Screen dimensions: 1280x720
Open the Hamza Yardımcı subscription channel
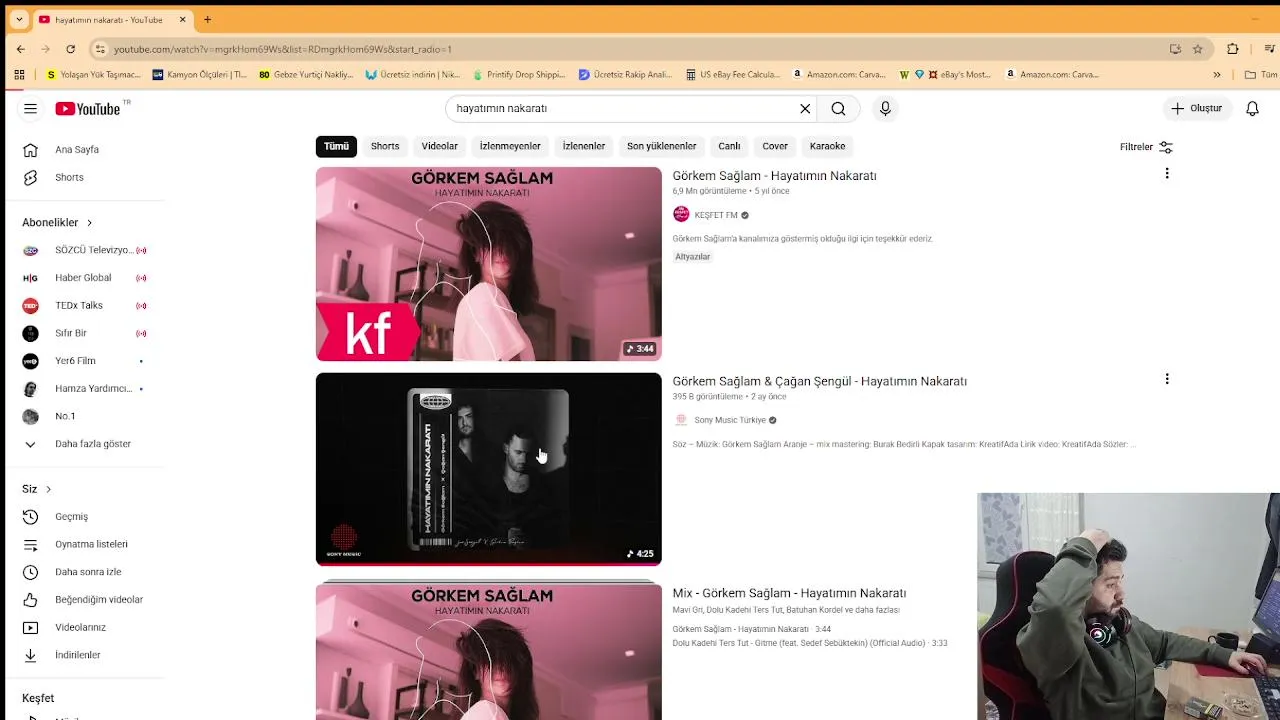point(85,388)
